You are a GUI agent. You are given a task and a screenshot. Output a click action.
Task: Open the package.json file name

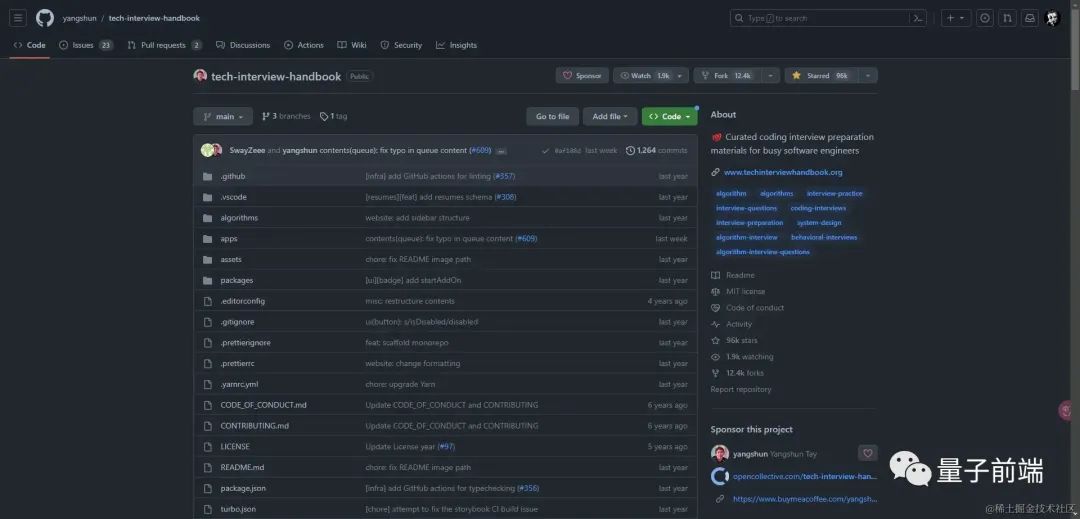[243, 488]
